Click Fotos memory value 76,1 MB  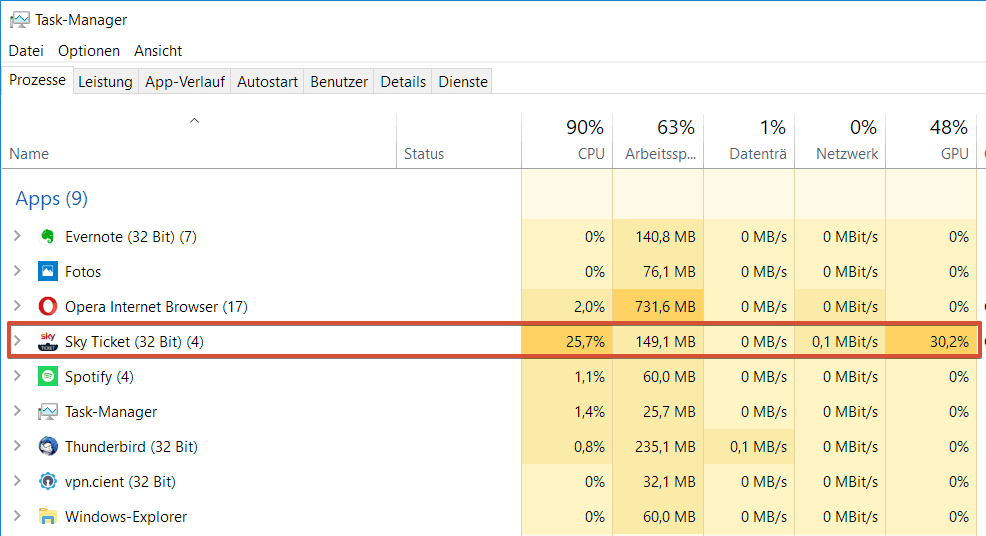(x=669, y=272)
